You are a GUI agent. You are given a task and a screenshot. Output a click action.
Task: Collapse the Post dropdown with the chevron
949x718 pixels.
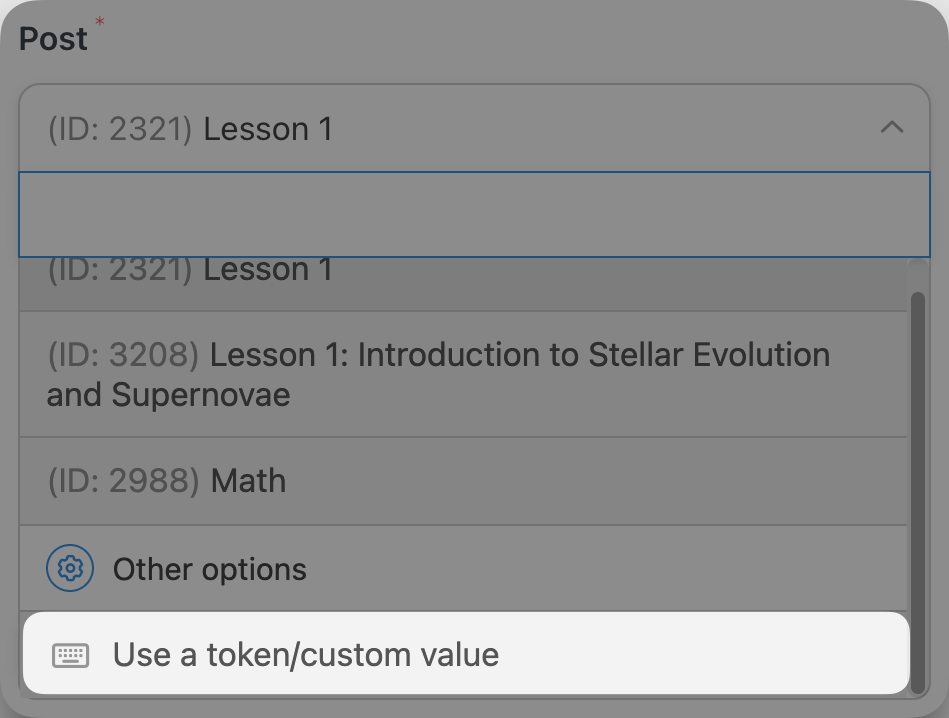(892, 128)
